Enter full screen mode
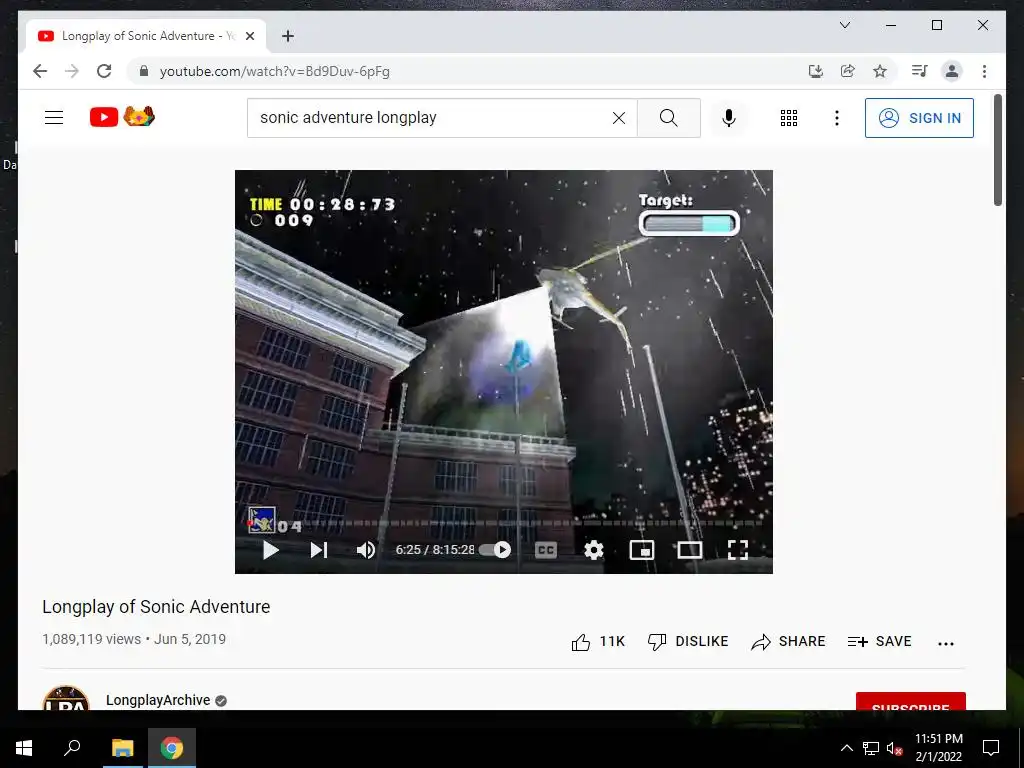Image resolution: width=1024 pixels, height=768 pixels. pyautogui.click(x=737, y=550)
